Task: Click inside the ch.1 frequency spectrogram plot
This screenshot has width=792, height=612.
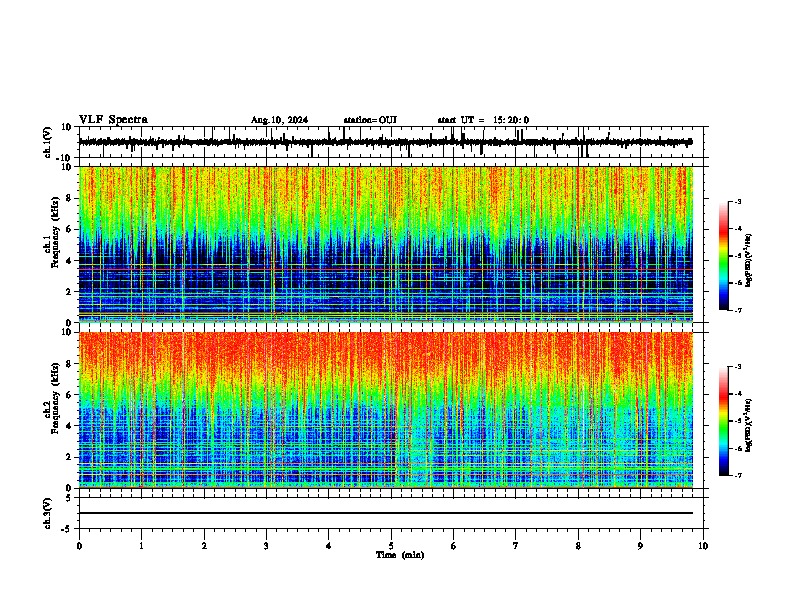Action: (x=386, y=244)
